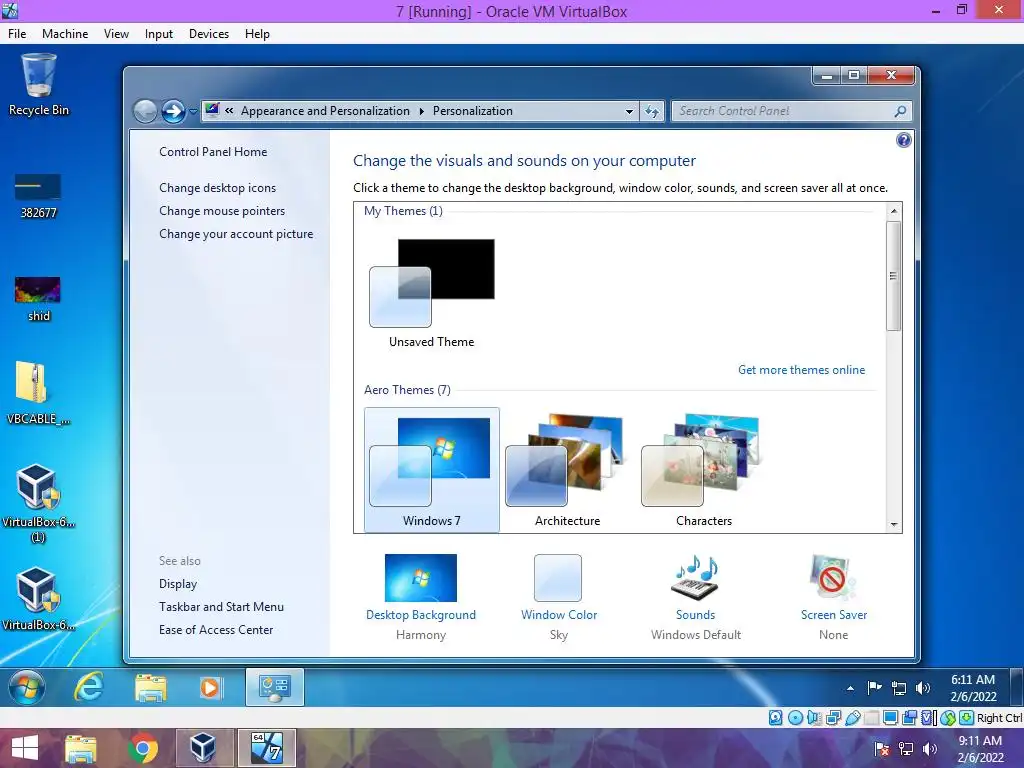Open the Machine menu in VirtualBox
This screenshot has height=768, width=1024.
(x=65, y=34)
